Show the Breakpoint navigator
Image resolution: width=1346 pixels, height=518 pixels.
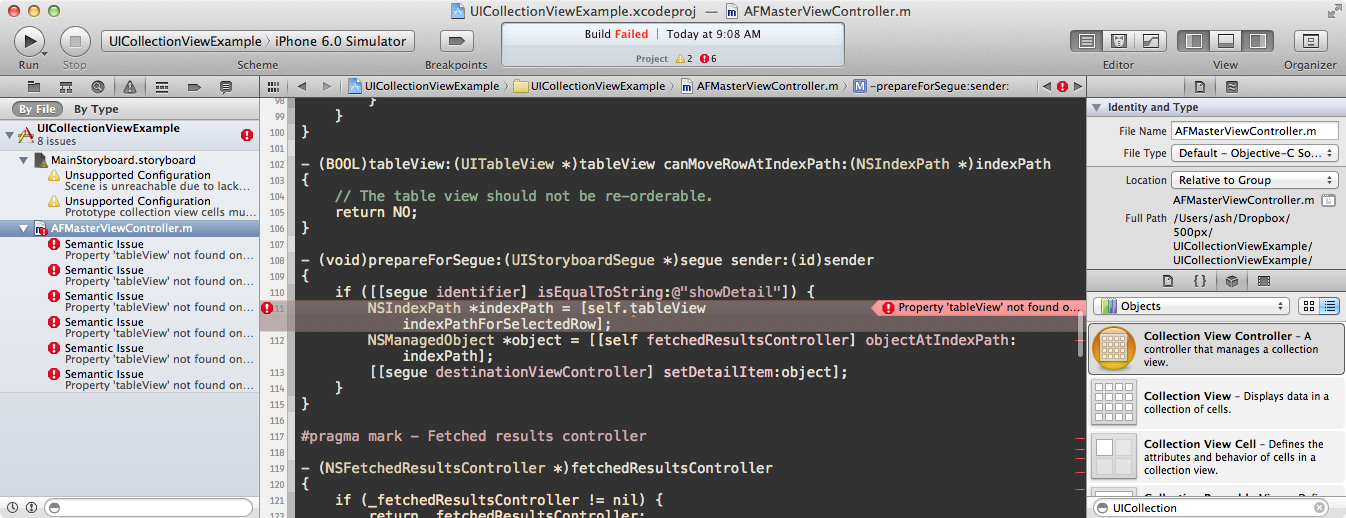pos(194,87)
